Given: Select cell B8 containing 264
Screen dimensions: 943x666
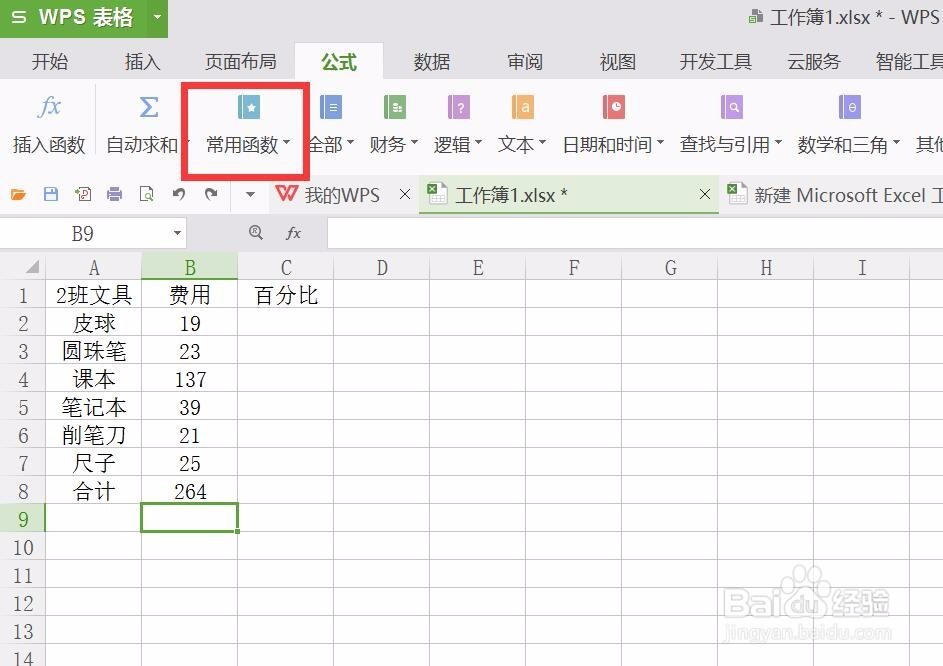Looking at the screenshot, I should click(190, 491).
